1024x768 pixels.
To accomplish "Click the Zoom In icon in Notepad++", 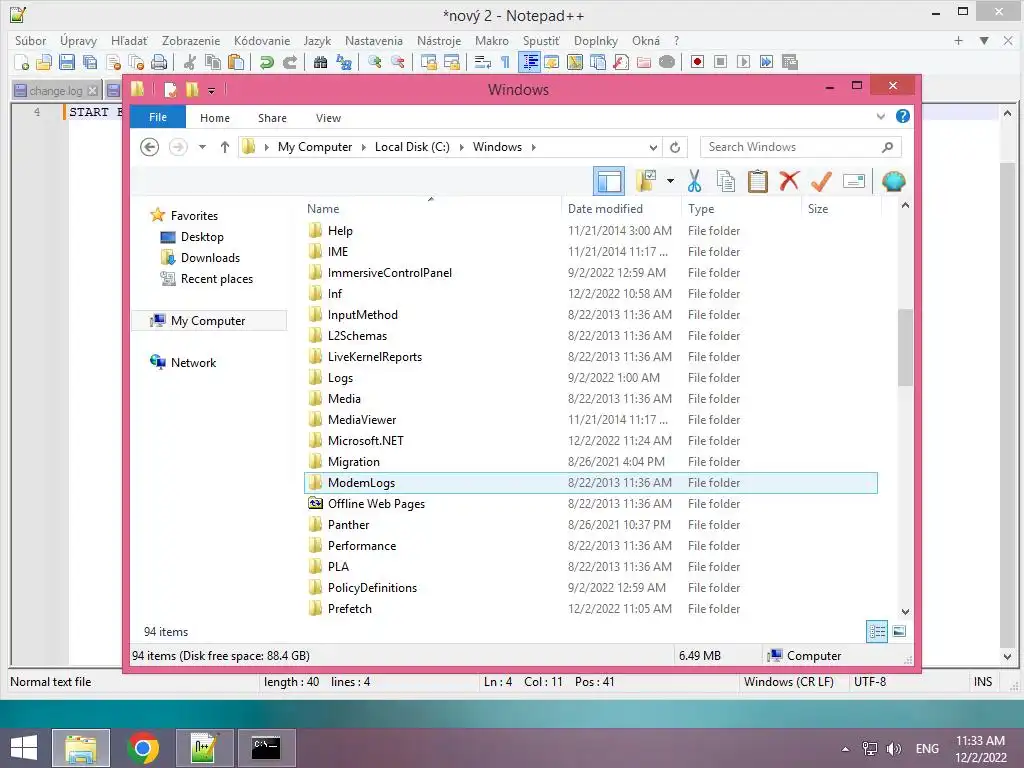I will click(x=375, y=62).
